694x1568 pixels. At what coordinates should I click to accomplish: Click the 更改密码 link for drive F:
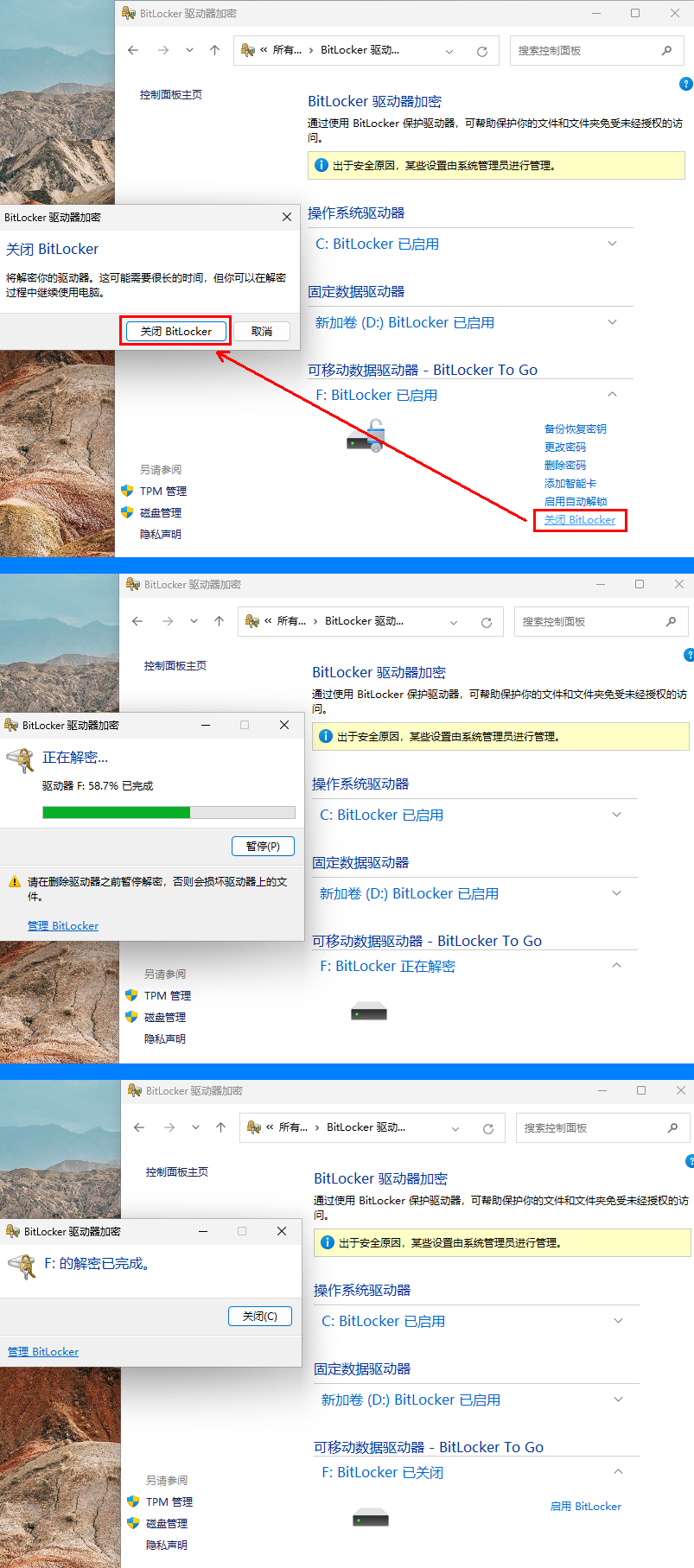coord(565,447)
